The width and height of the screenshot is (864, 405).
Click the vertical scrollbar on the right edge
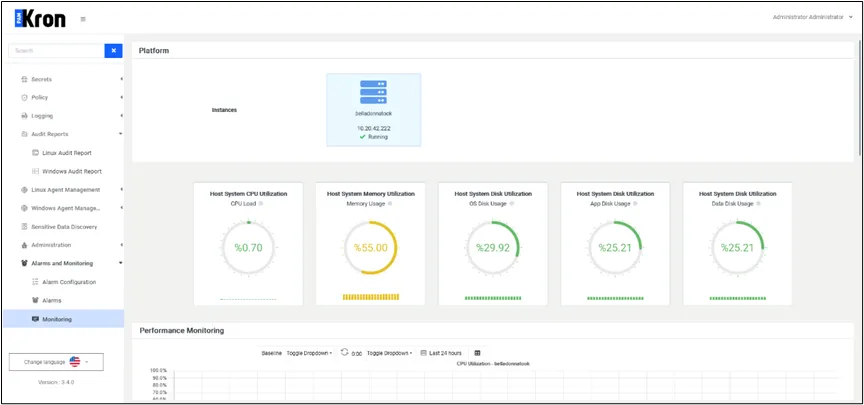pyautogui.click(x=860, y=99)
